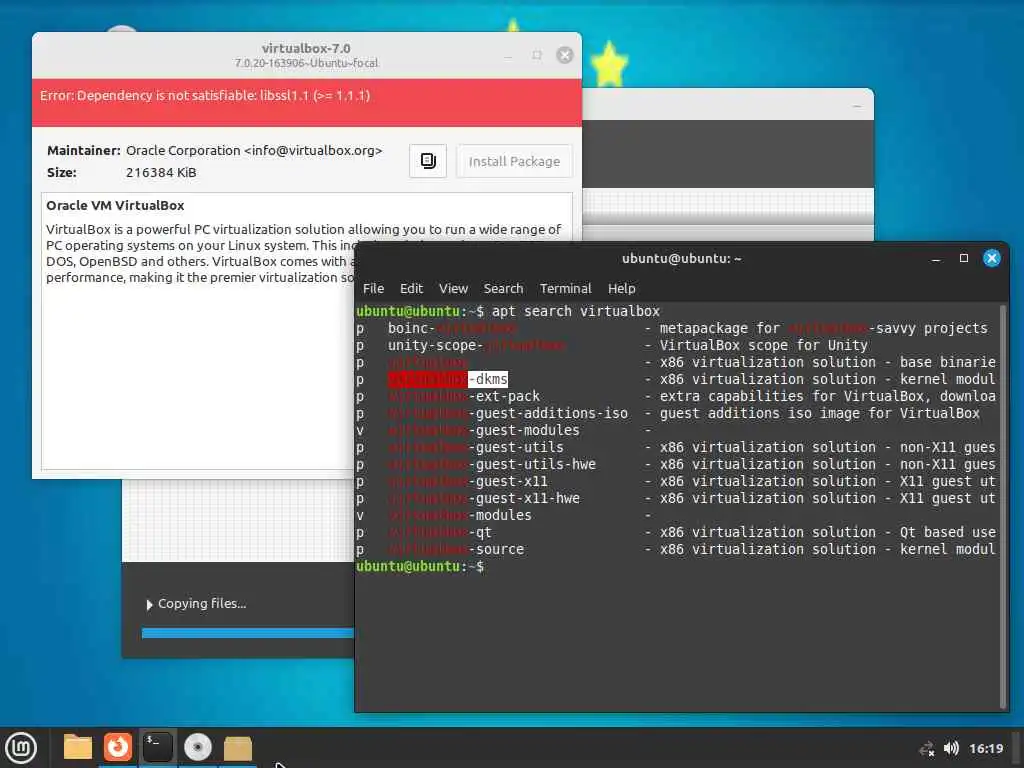Click the -qt package line
The width and height of the screenshot is (1024, 768).
coord(677,532)
